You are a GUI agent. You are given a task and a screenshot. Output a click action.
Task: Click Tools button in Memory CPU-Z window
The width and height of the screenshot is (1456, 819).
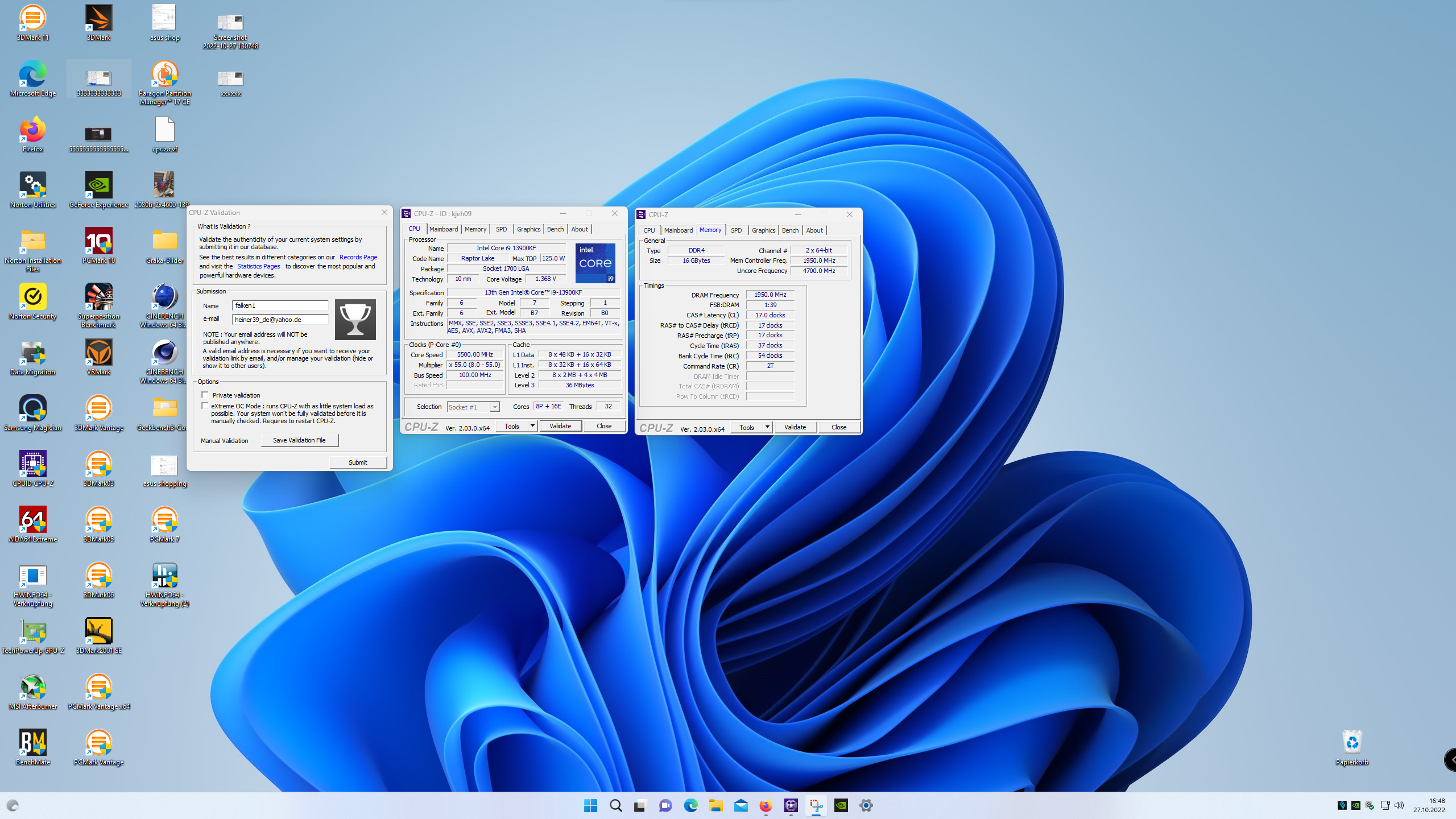(747, 427)
